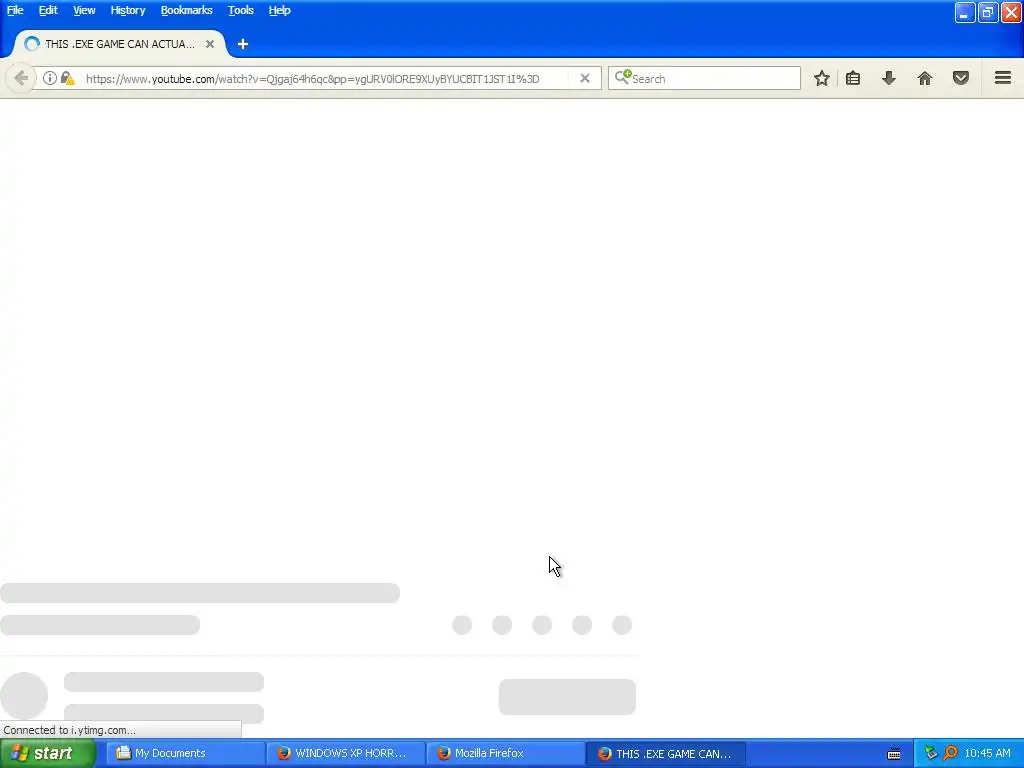The width and height of the screenshot is (1024, 768).
Task: Click the insecure connection lock warning icon
Action: [x=68, y=78]
